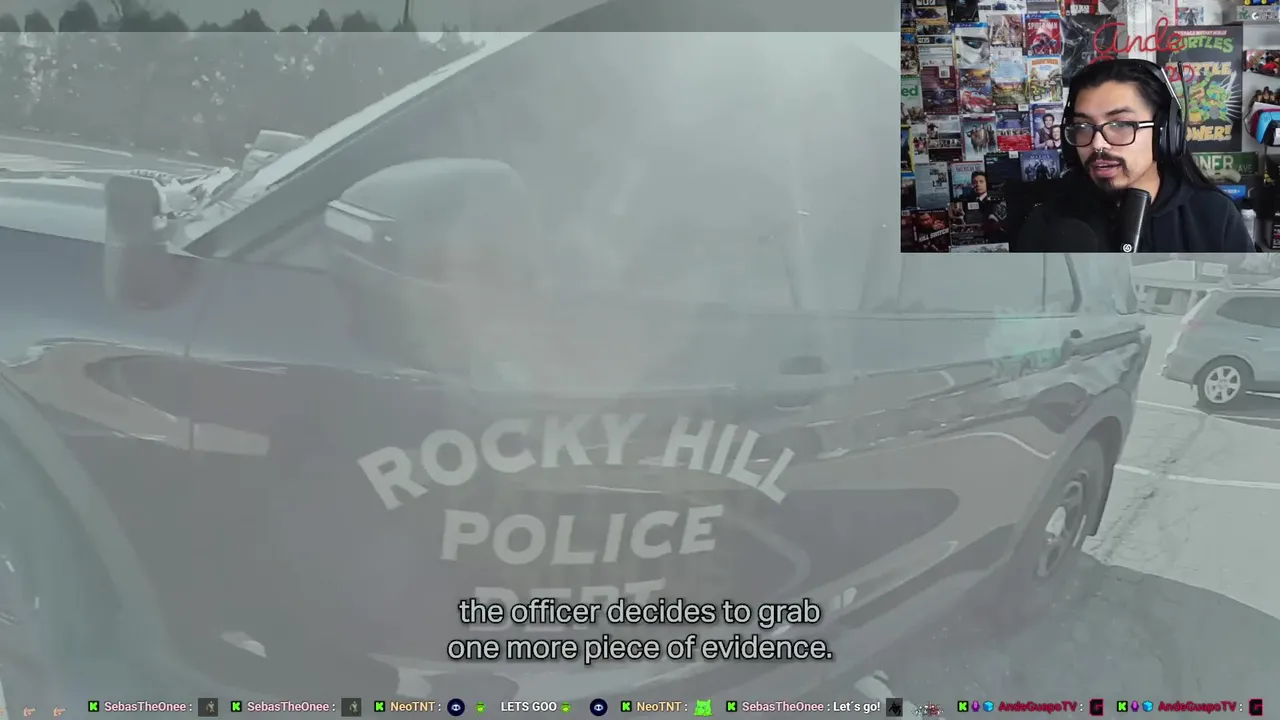Click the dark emote right after "Let's go!"
The width and height of the screenshot is (1280, 720).
(x=894, y=707)
